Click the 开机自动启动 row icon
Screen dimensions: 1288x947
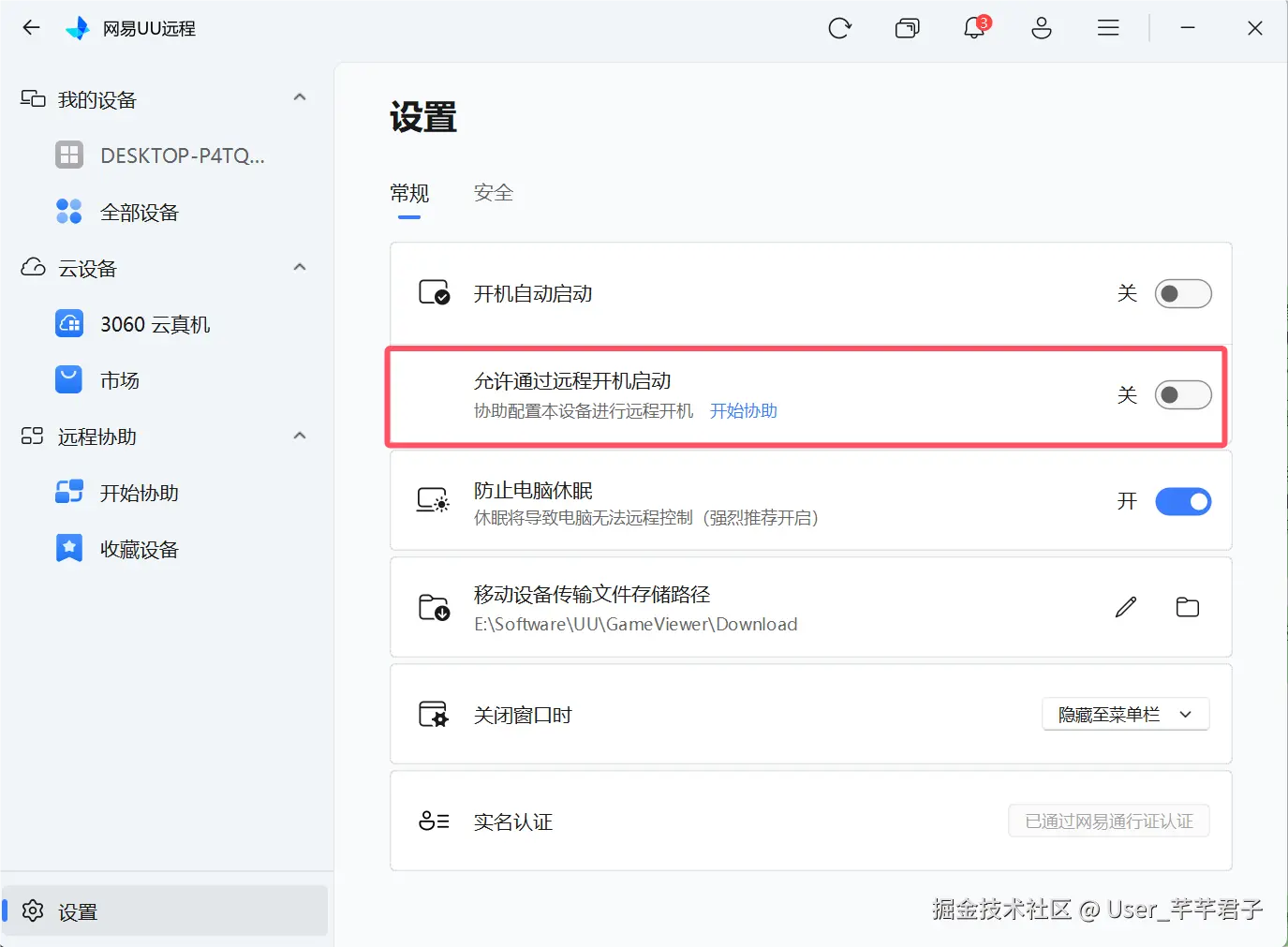tap(434, 293)
